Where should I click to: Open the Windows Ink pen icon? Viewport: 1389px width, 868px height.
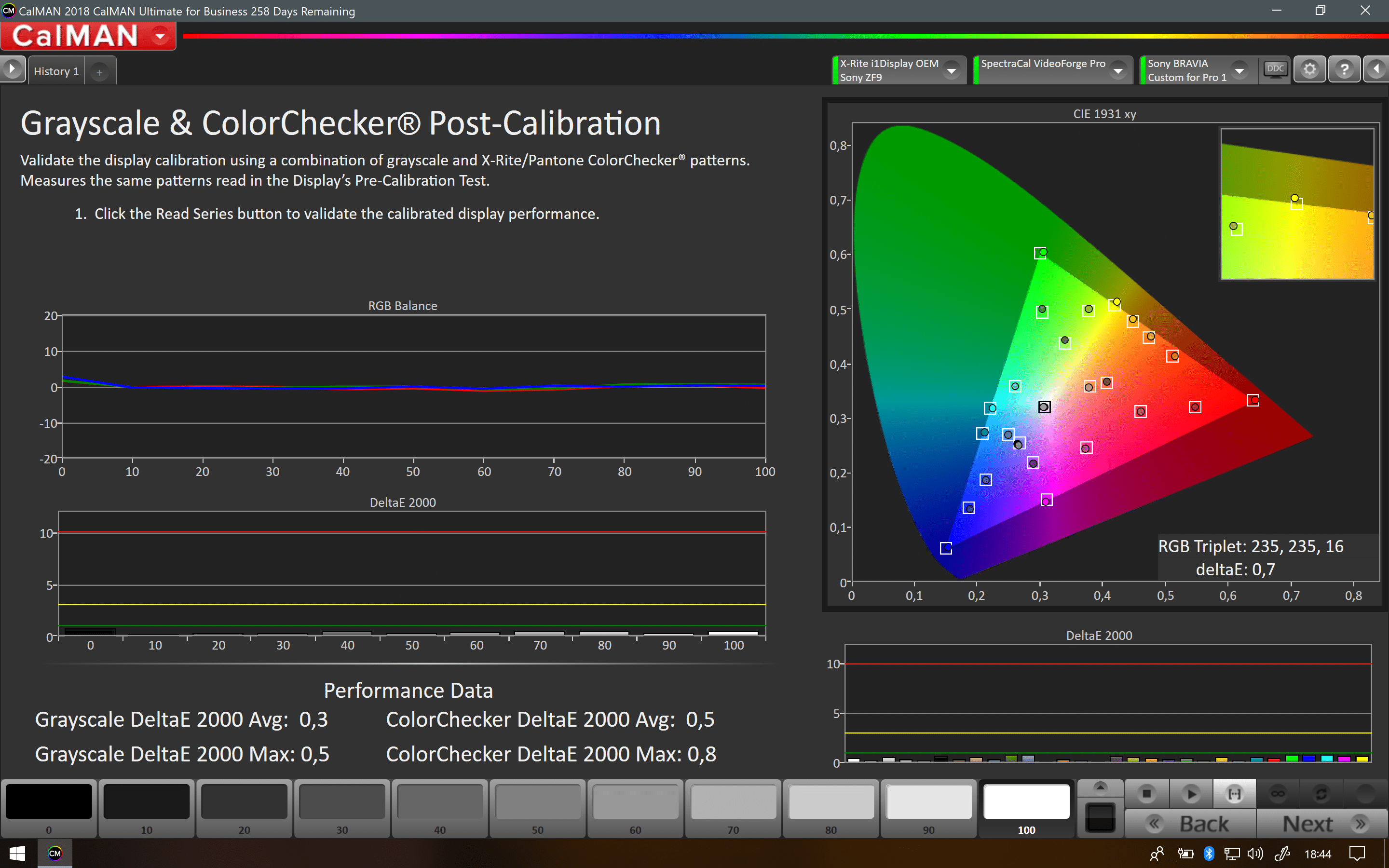[x=1282, y=854]
